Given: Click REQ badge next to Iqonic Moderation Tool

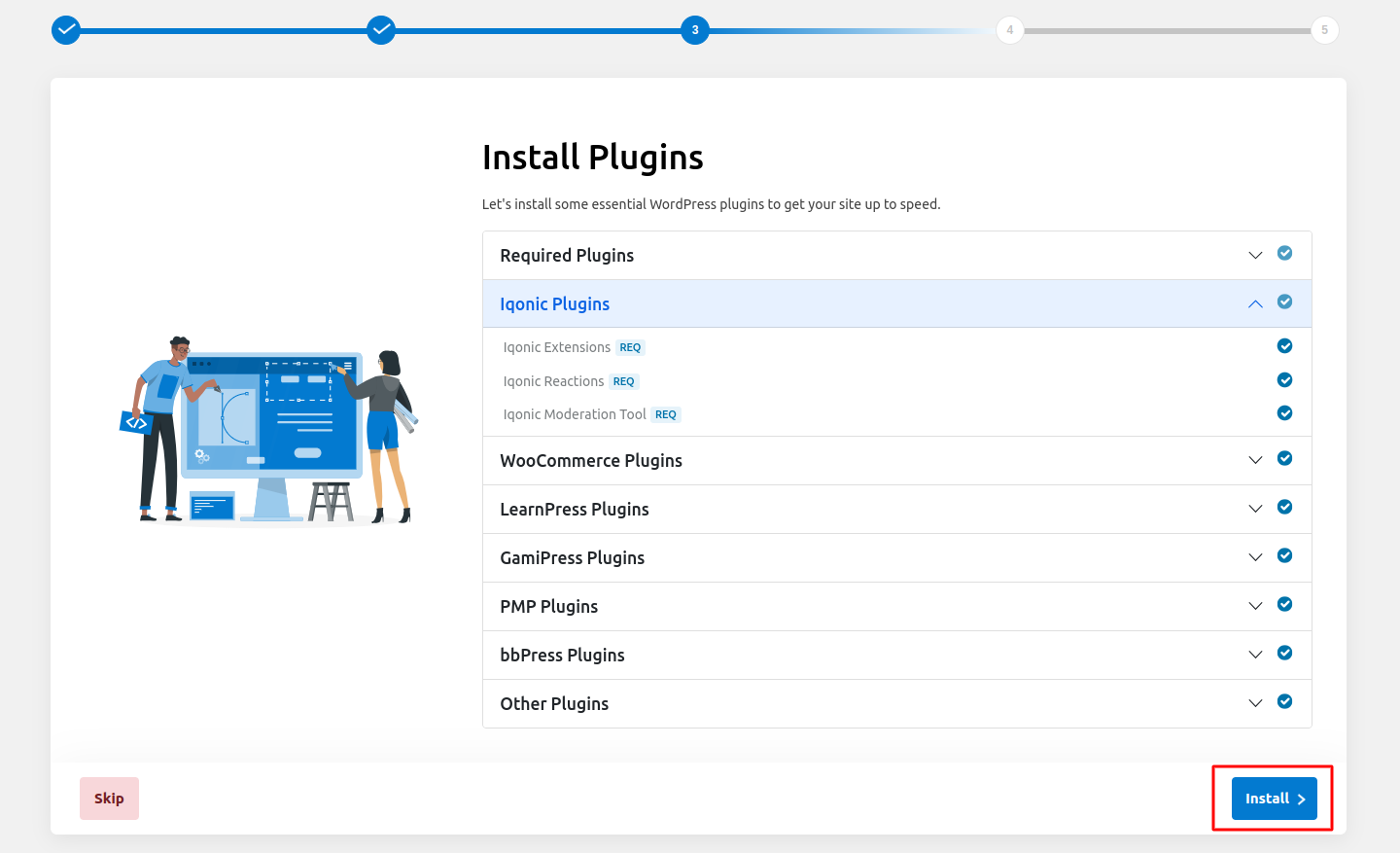Looking at the screenshot, I should tap(666, 414).
